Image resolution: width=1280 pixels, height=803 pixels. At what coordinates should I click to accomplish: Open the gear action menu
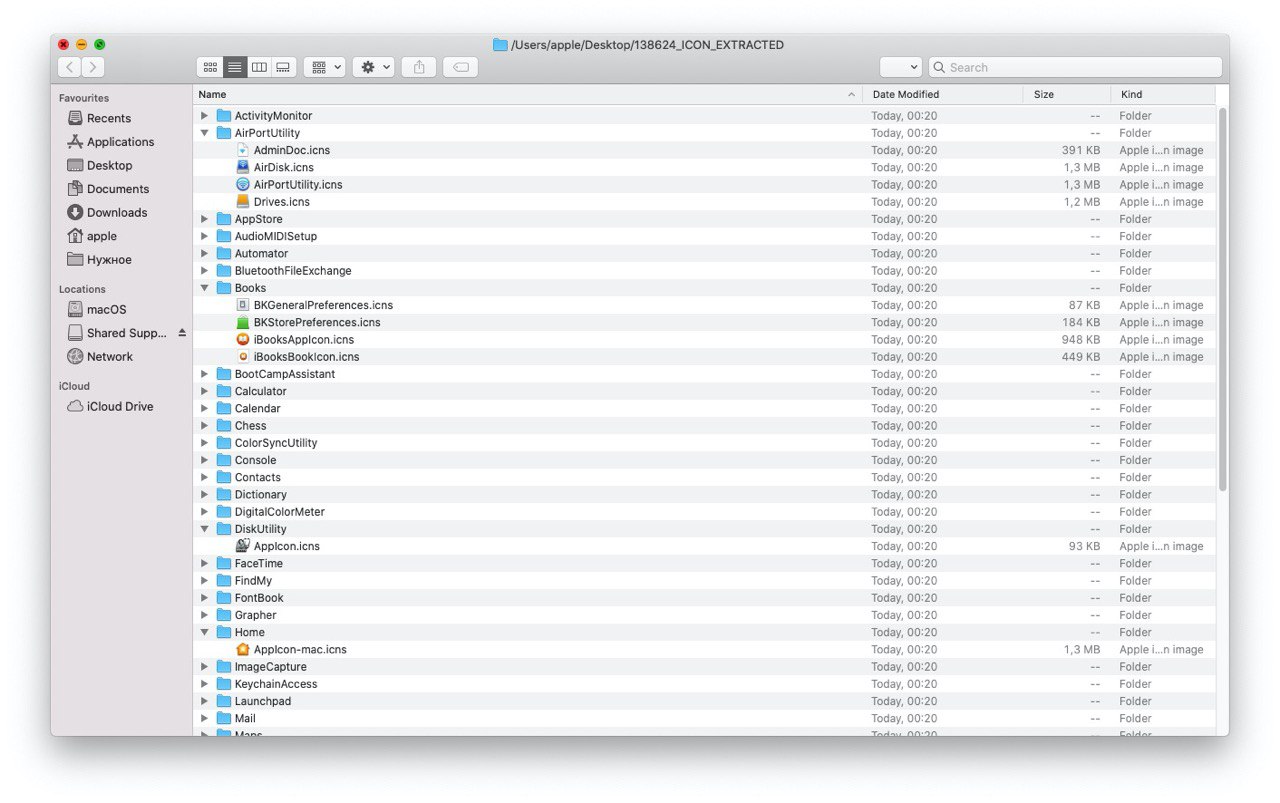tap(373, 67)
